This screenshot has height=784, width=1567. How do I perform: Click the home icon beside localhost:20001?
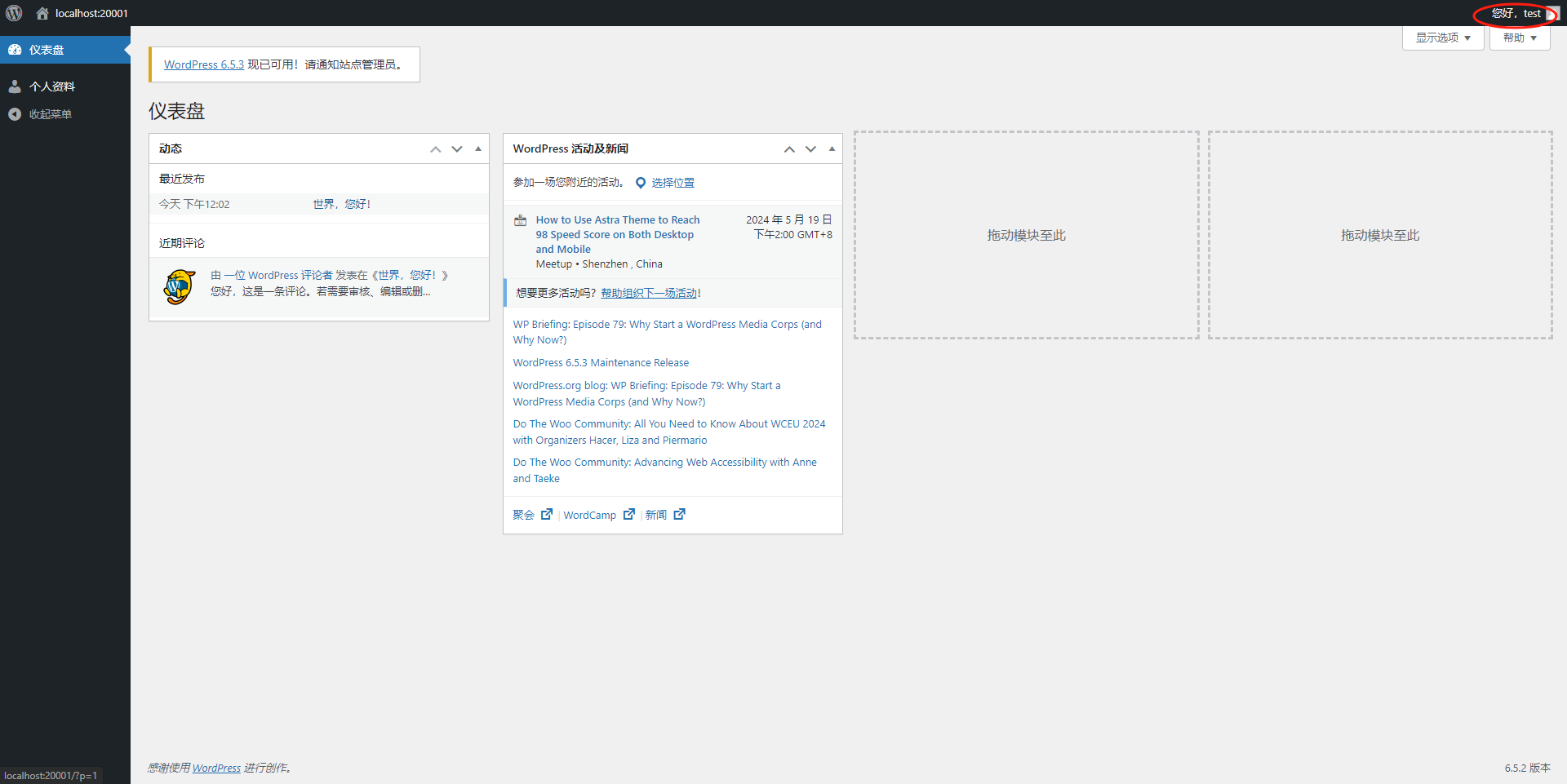(x=42, y=13)
